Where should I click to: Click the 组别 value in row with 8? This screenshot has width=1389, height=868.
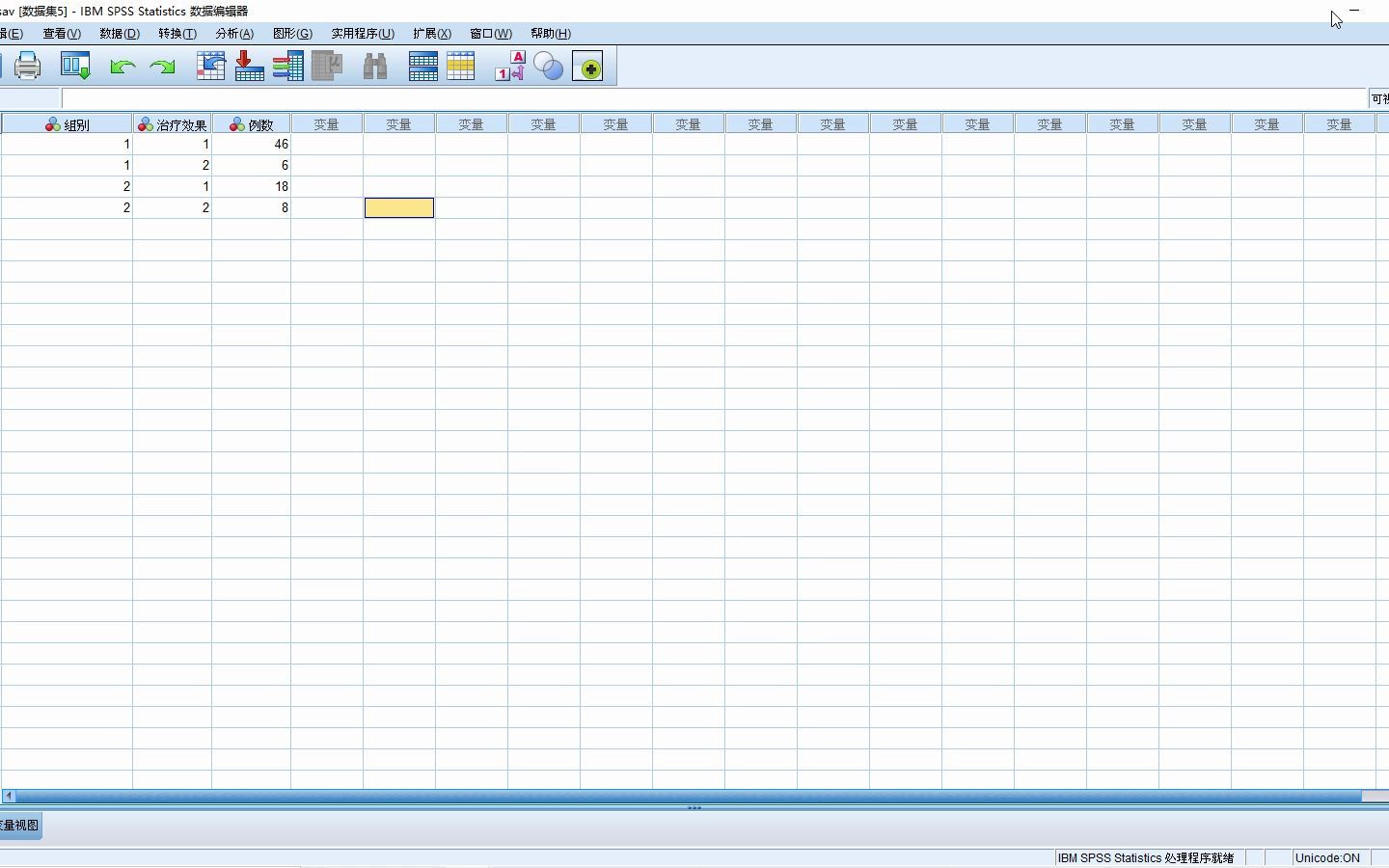[67, 207]
